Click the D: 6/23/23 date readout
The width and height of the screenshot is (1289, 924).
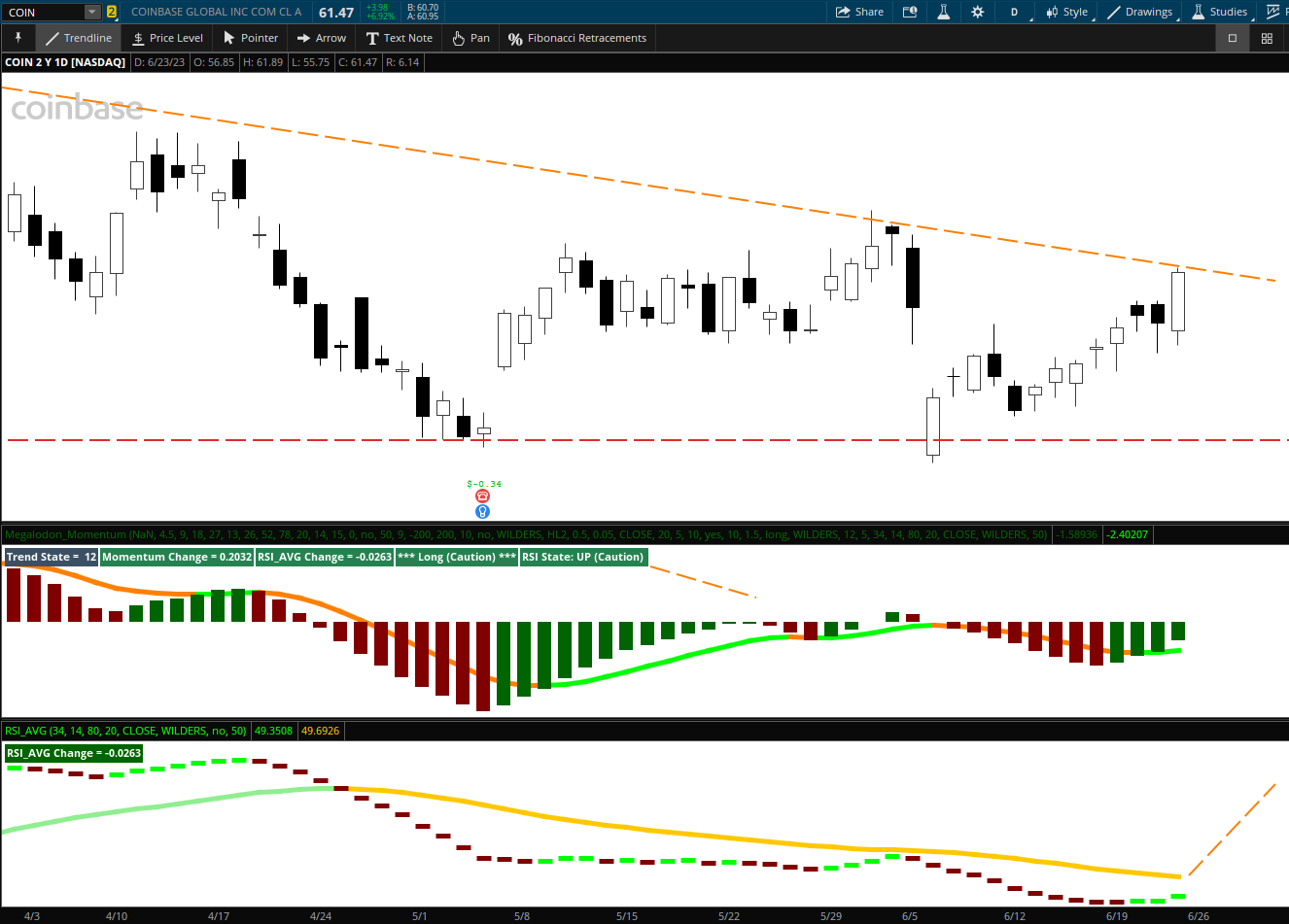159,62
